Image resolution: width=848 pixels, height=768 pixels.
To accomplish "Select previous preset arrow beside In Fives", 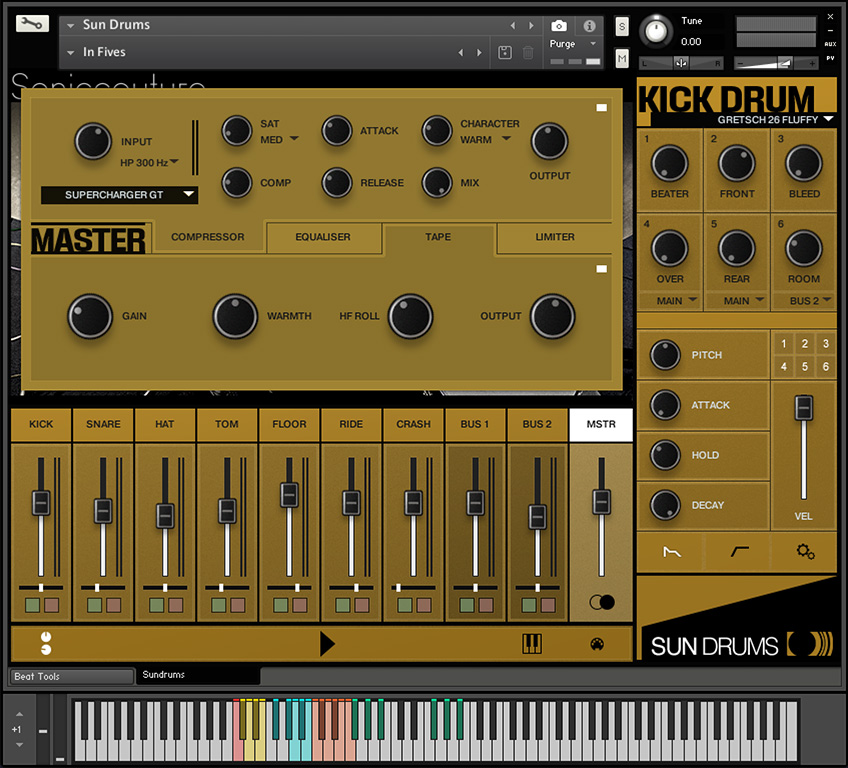I will [461, 52].
